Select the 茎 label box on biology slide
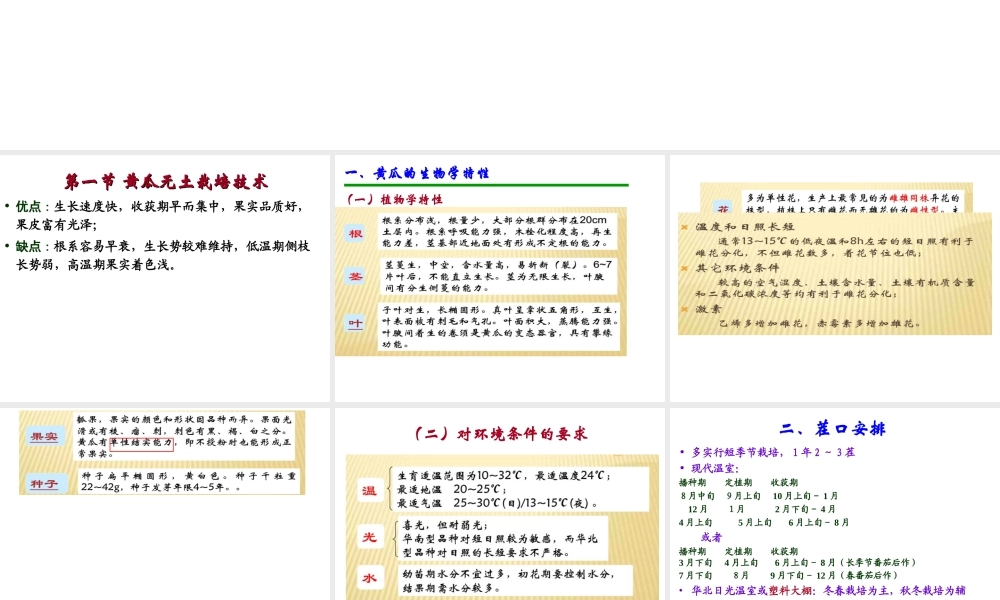Screen dimensions: 1000x600 (x=355, y=277)
